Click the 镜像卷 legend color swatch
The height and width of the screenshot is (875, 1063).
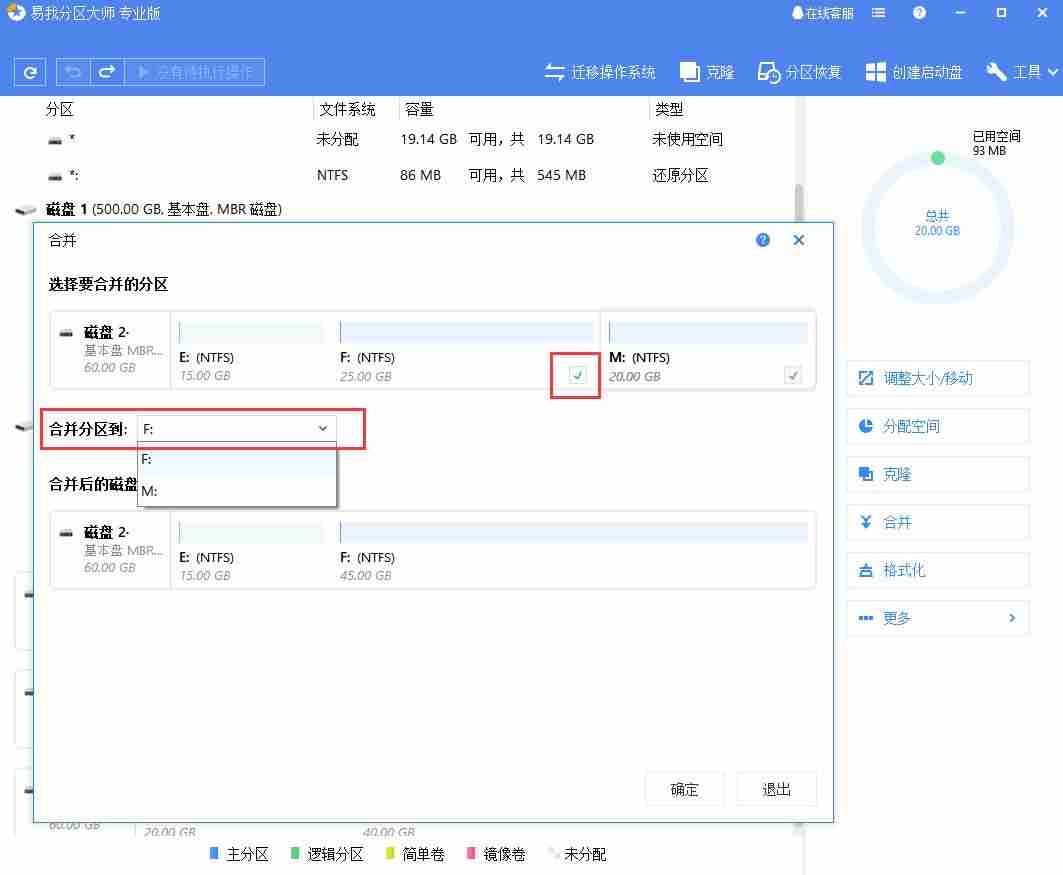(471, 853)
